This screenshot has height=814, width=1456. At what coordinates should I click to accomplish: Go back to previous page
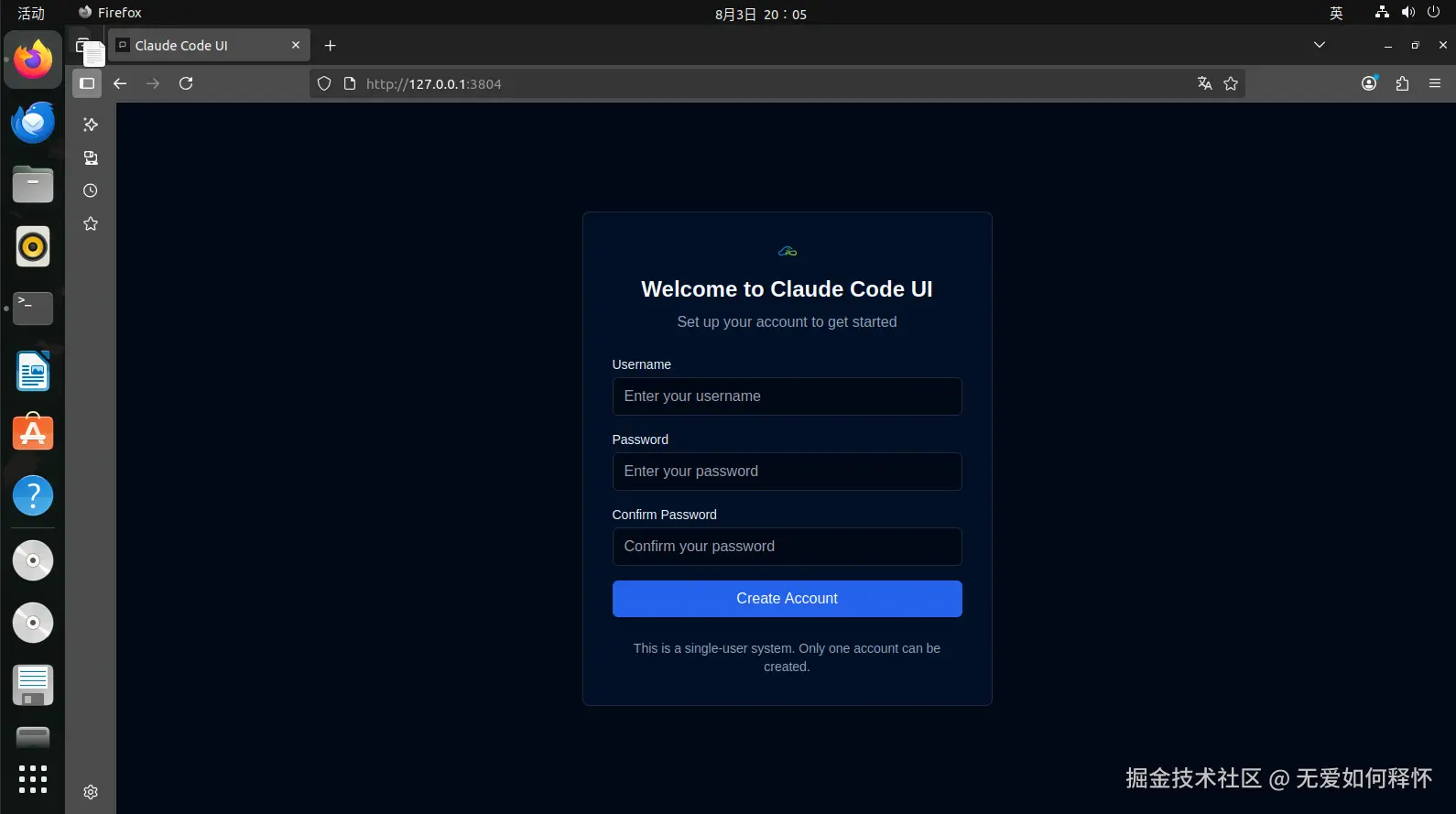(x=120, y=83)
